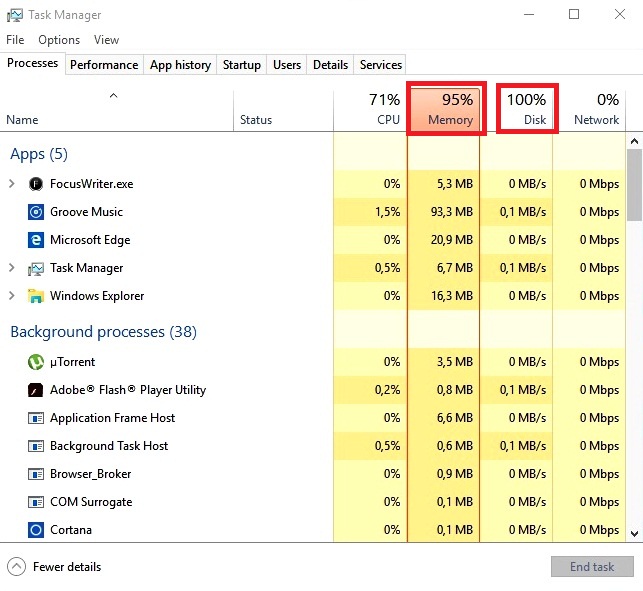Select the Adobe Flash Player Utility name
643x591 pixels.
pos(128,390)
